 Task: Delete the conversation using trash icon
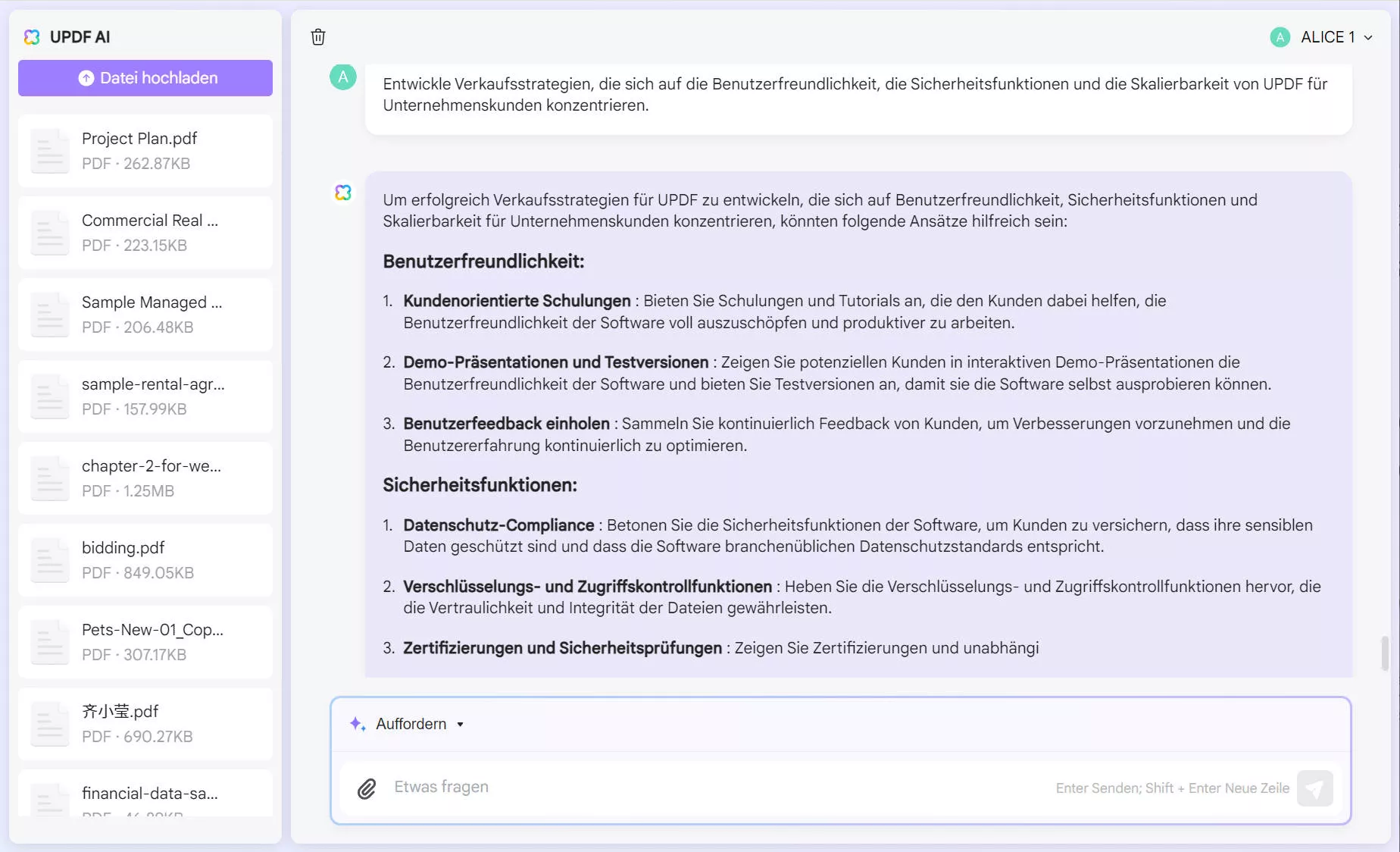point(318,36)
